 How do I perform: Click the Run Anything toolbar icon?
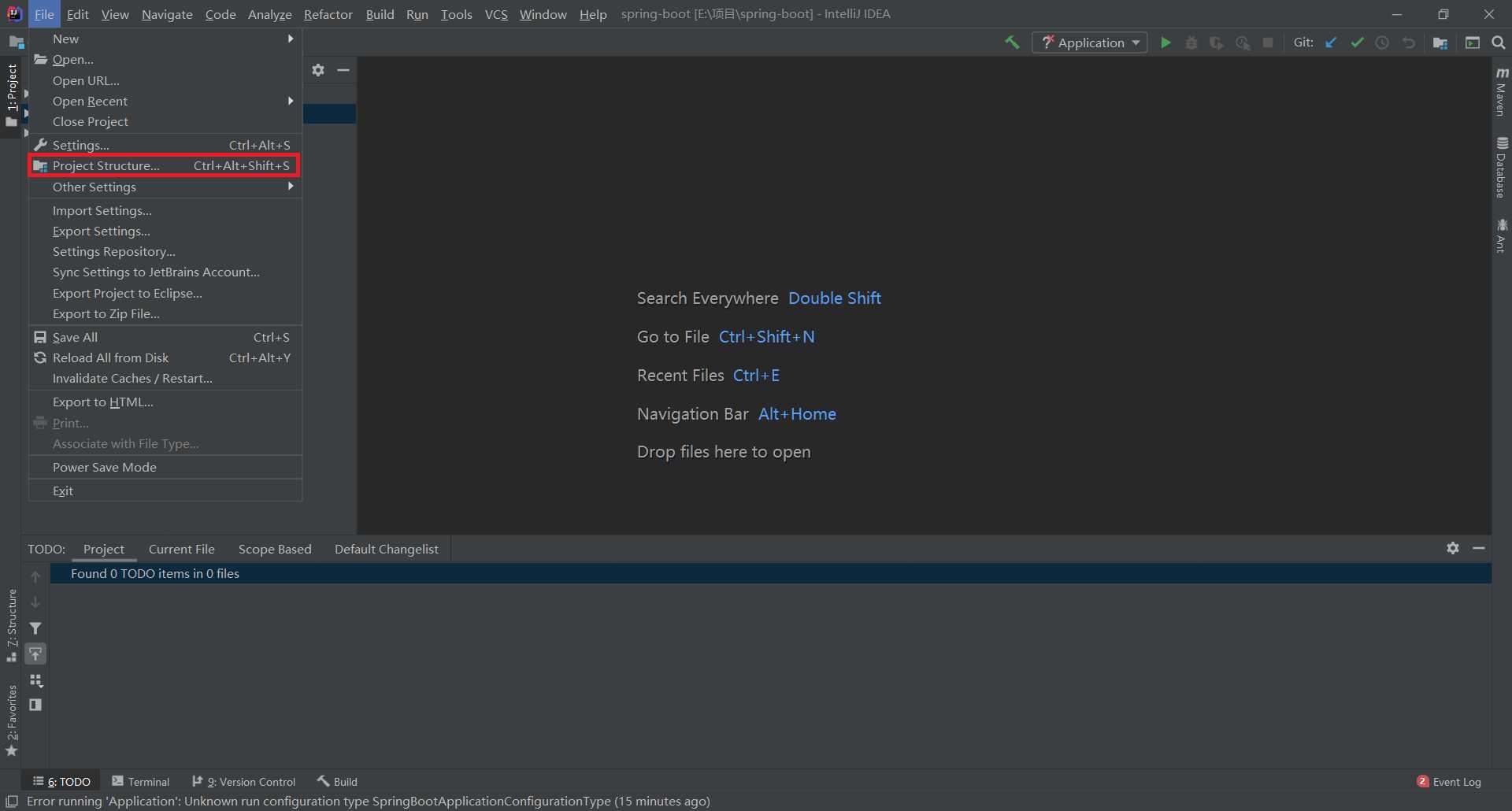click(x=1473, y=43)
